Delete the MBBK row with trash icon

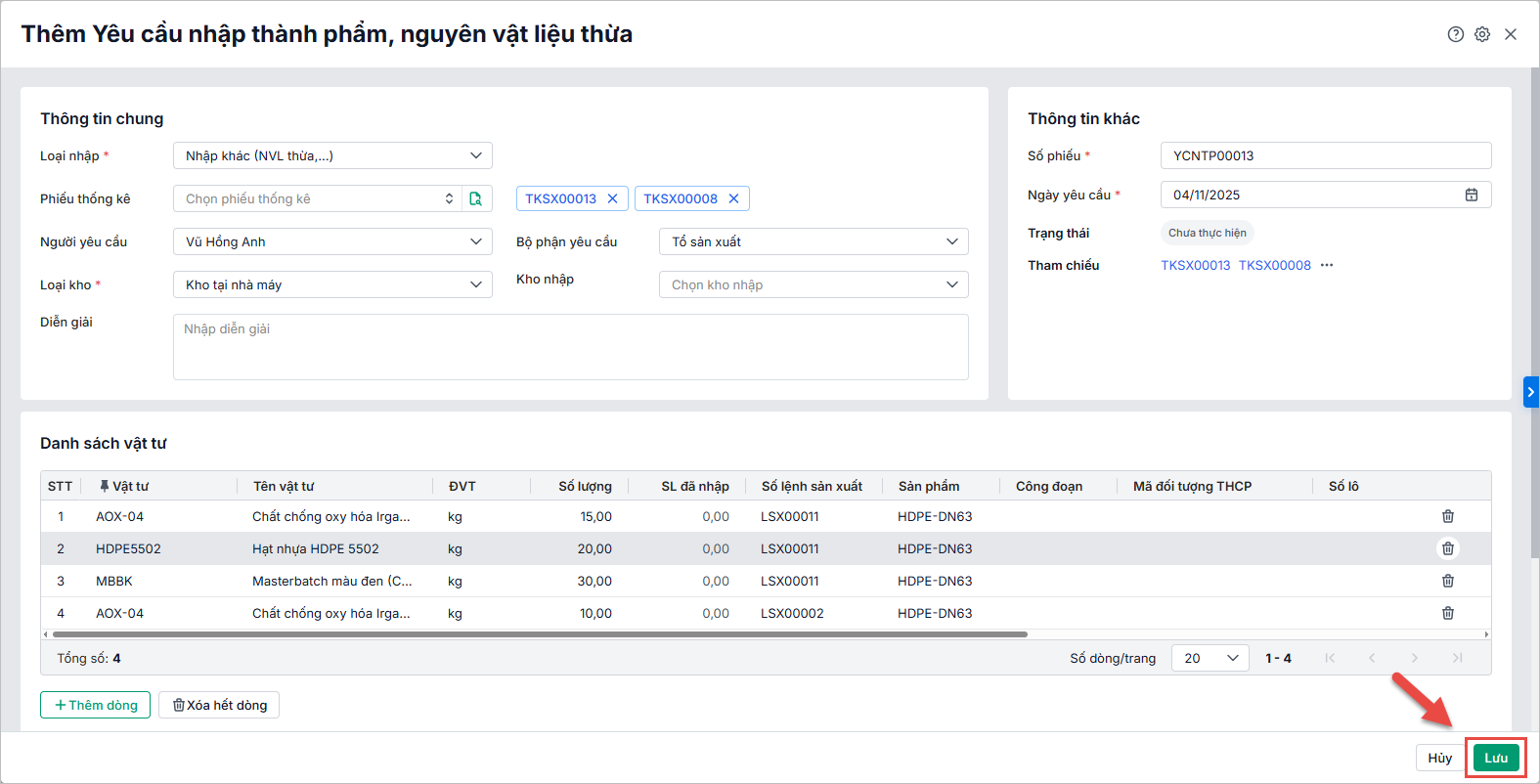click(1448, 581)
